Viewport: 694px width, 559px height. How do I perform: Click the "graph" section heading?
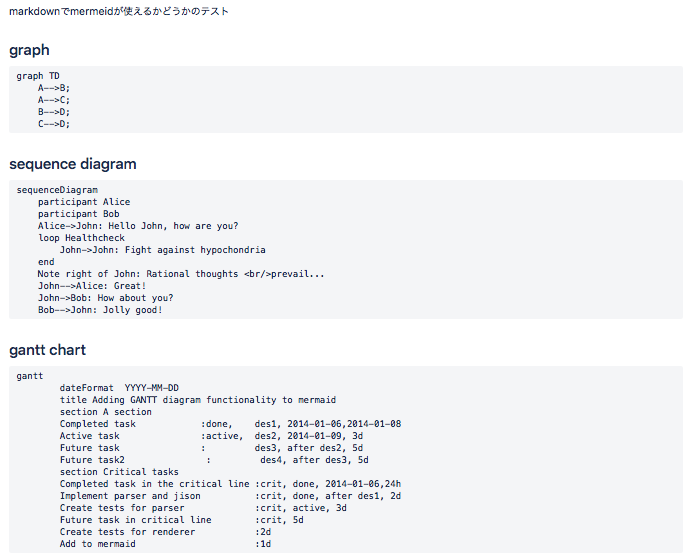29,50
